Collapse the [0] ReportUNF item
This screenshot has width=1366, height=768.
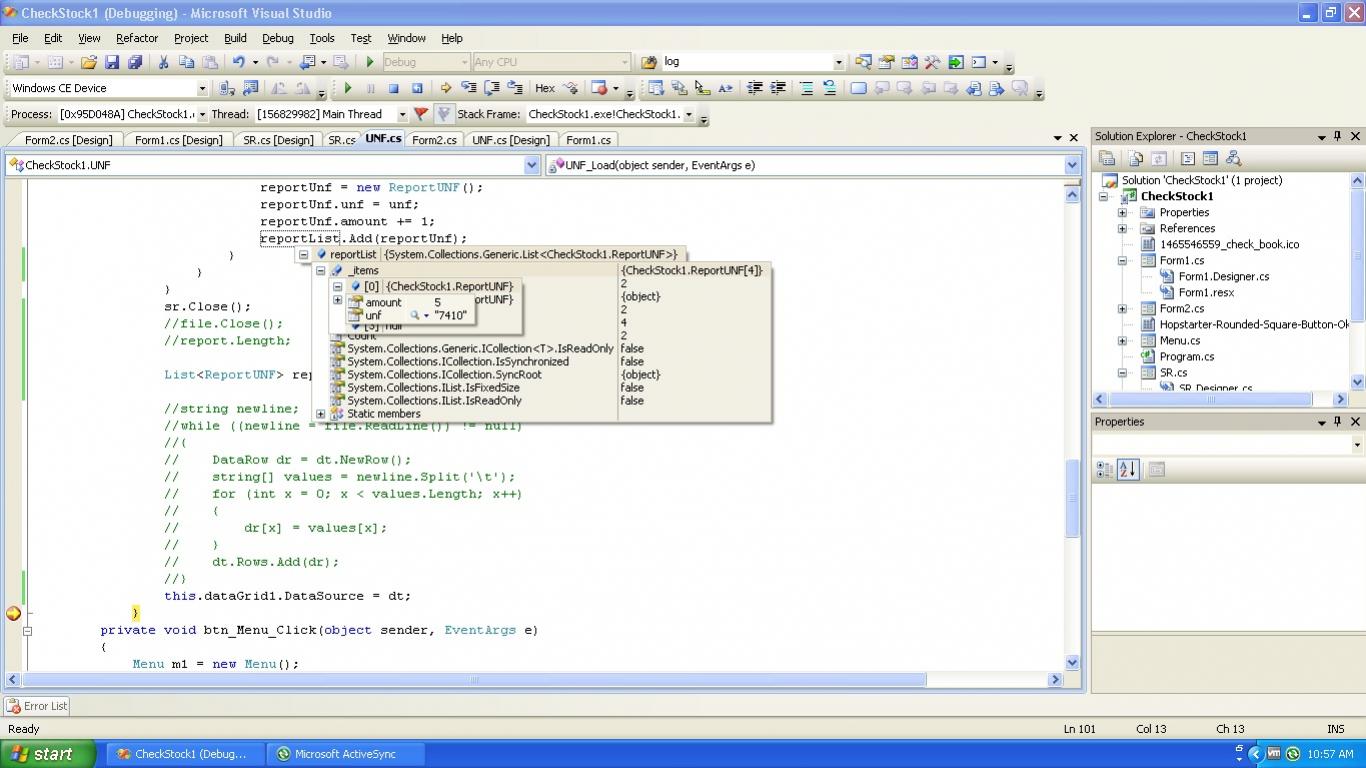click(338, 287)
